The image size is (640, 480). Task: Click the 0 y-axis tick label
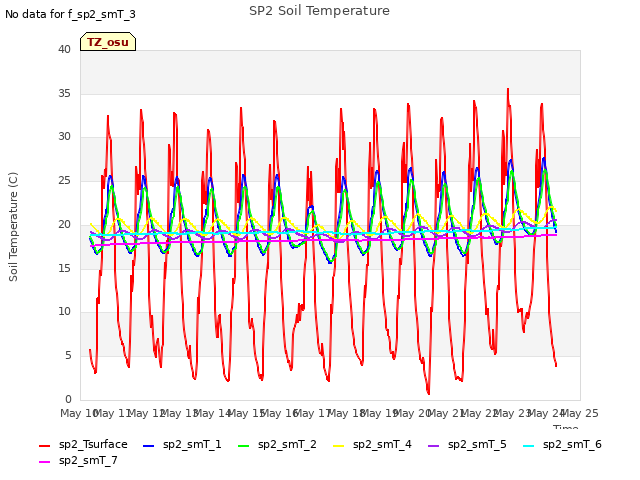click(68, 399)
